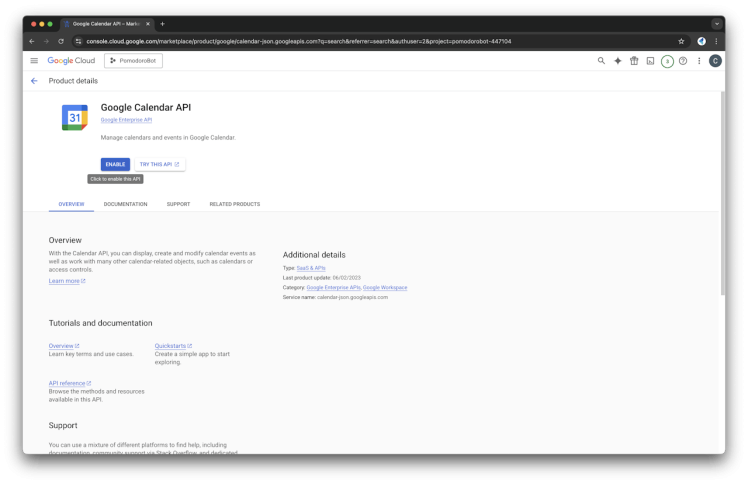Switch to the OVERVIEW tab
The width and height of the screenshot is (748, 484).
pos(71,204)
